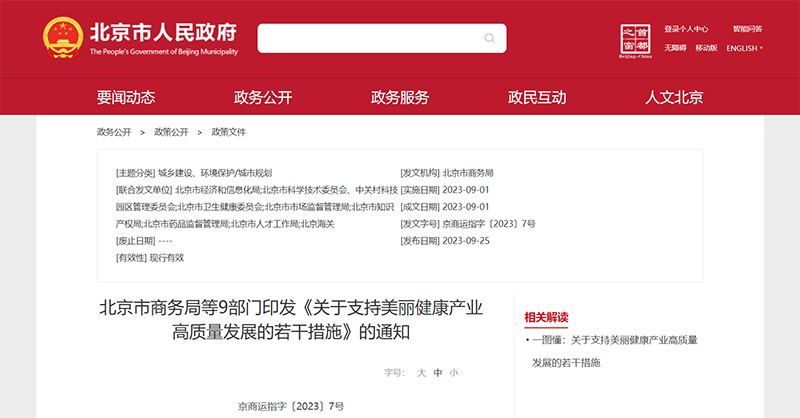This screenshot has height=418, width=800.
Task: Switch to 移动版 mobile version
Action: pos(706,48)
